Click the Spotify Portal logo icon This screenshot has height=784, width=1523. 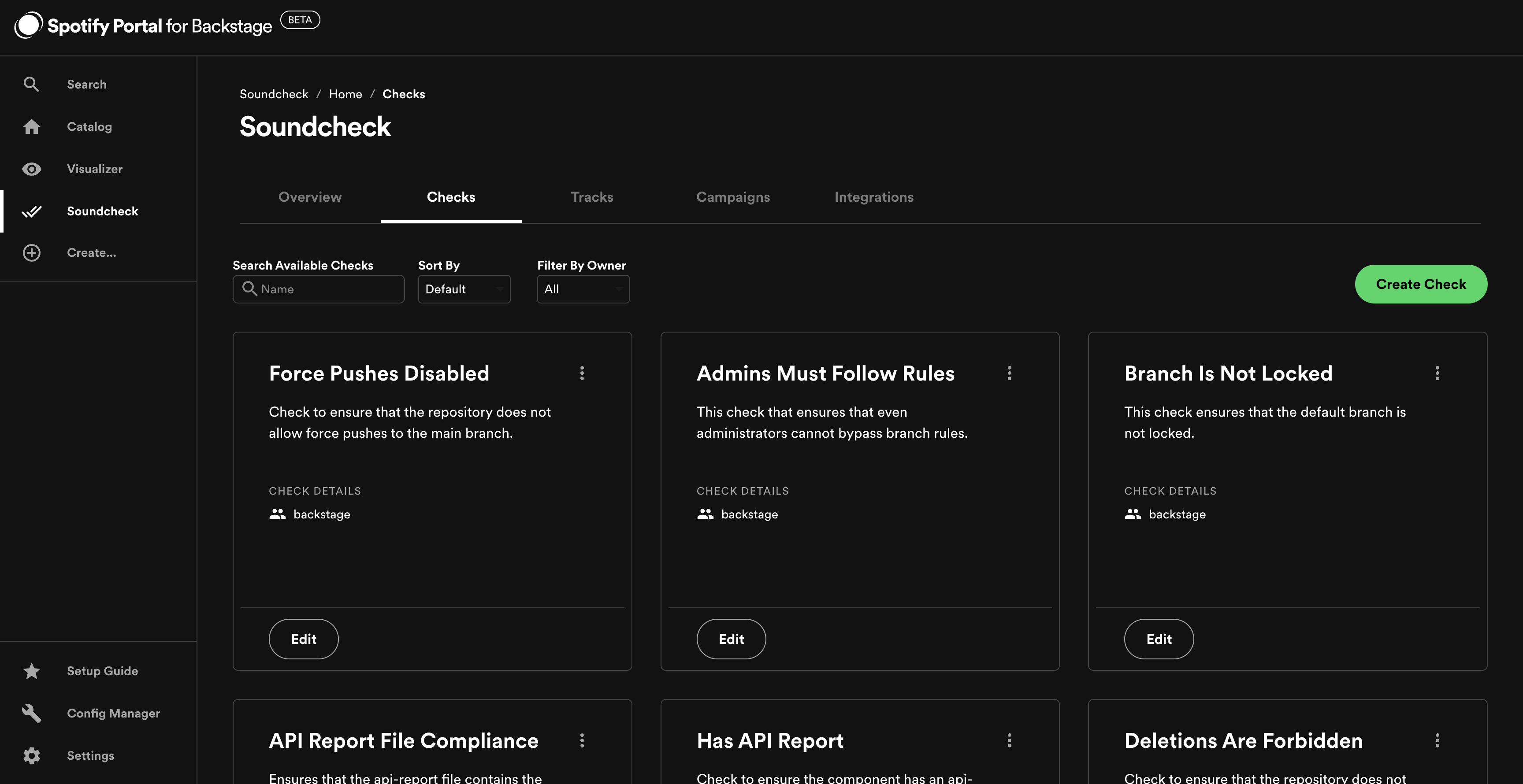[x=28, y=26]
